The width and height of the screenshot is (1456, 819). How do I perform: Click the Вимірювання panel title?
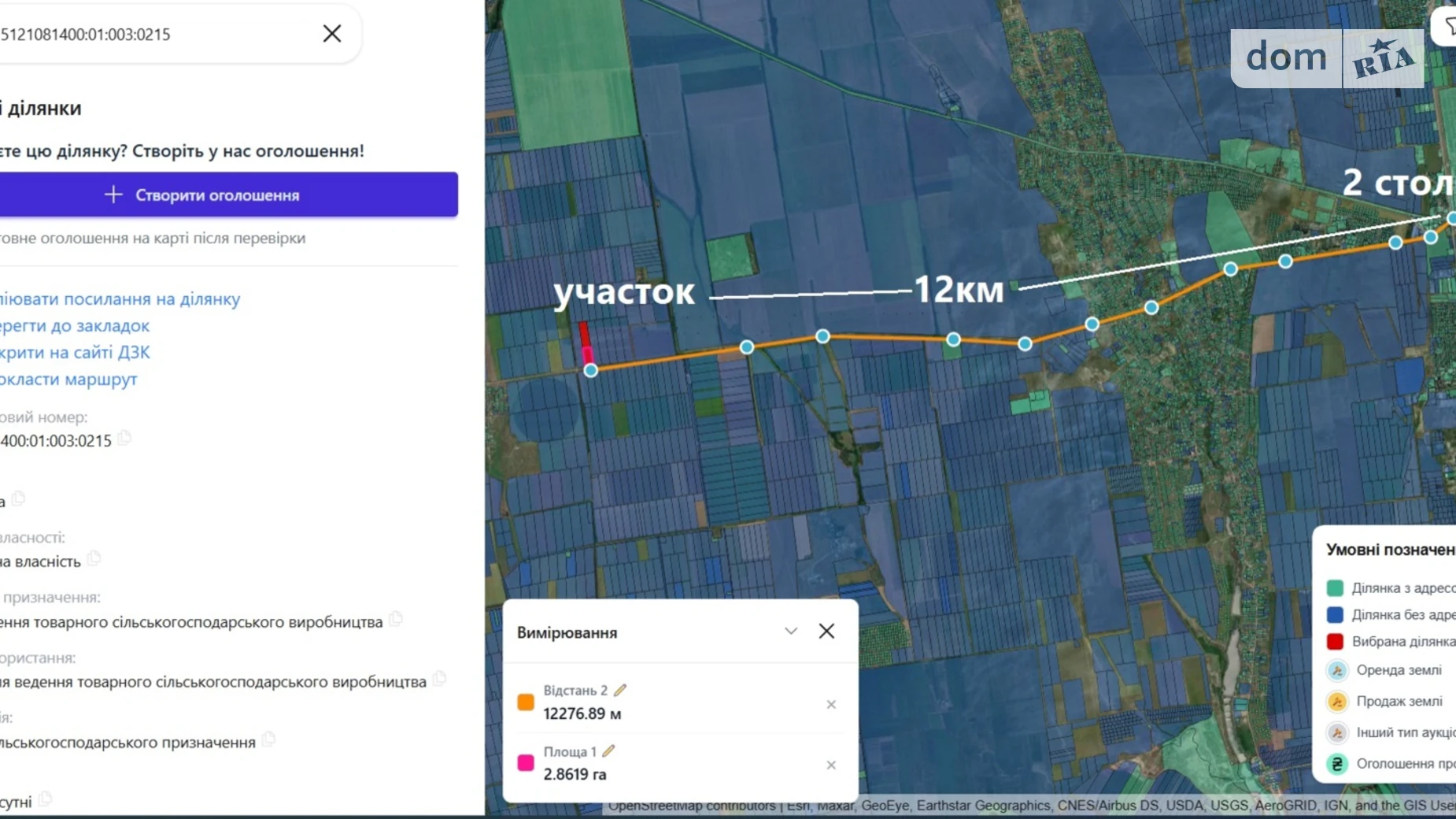click(567, 633)
